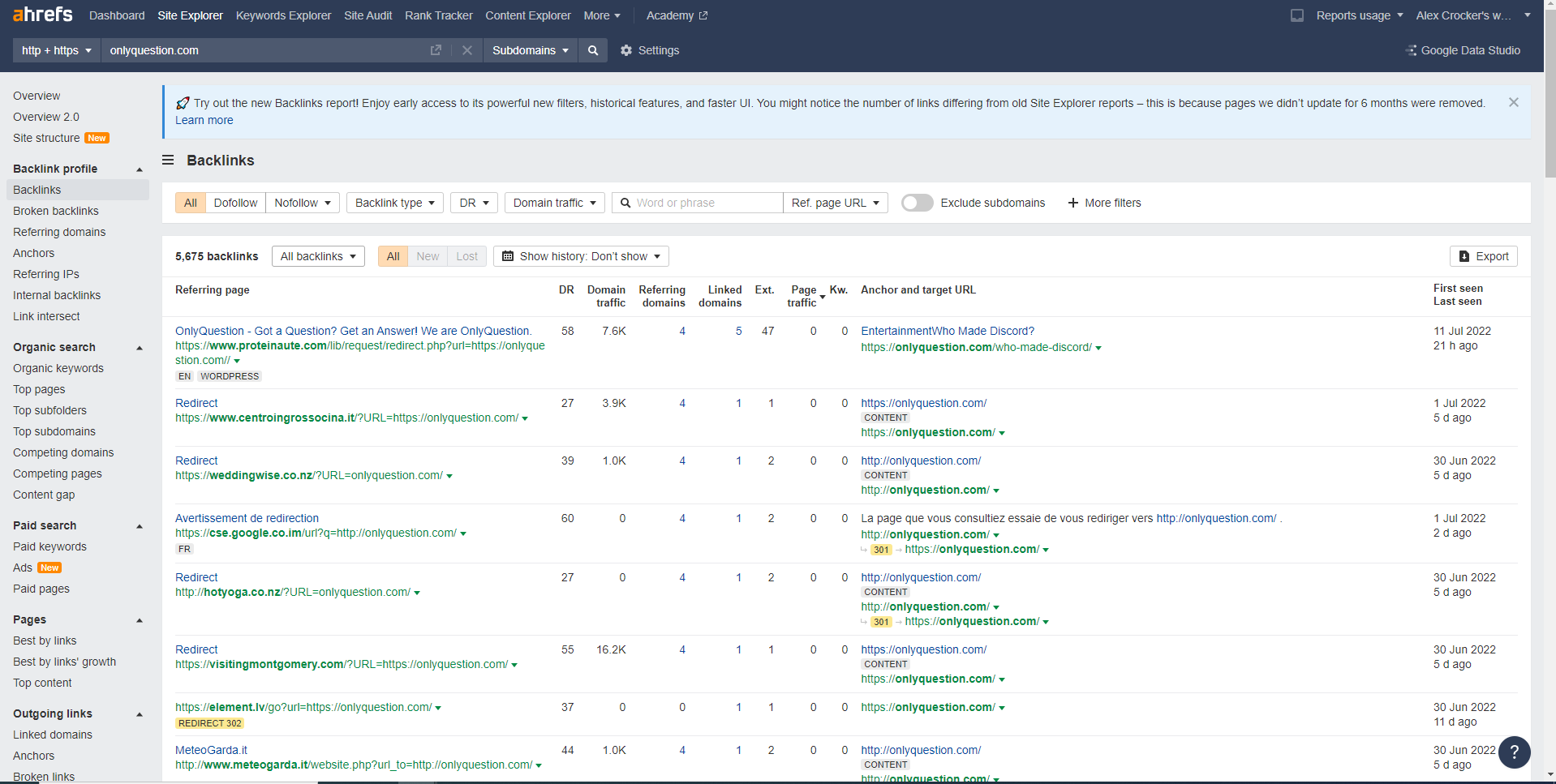Clear the onlyquestion.com search field
The height and width of the screenshot is (784, 1556).
(467, 50)
